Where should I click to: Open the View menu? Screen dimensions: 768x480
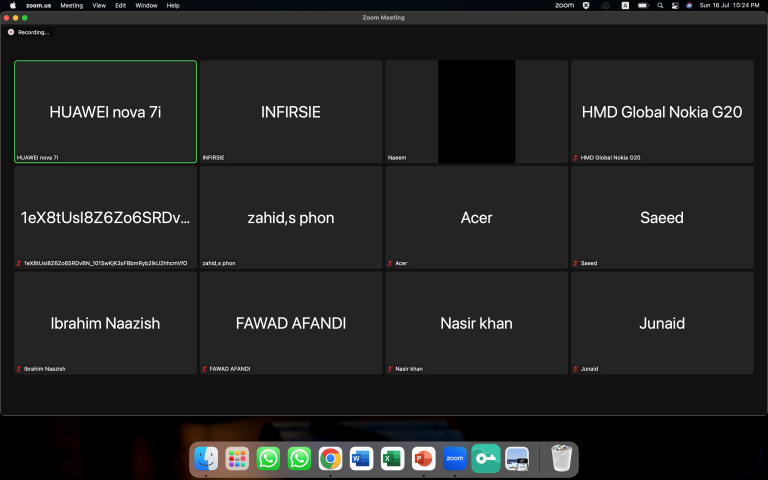99,5
